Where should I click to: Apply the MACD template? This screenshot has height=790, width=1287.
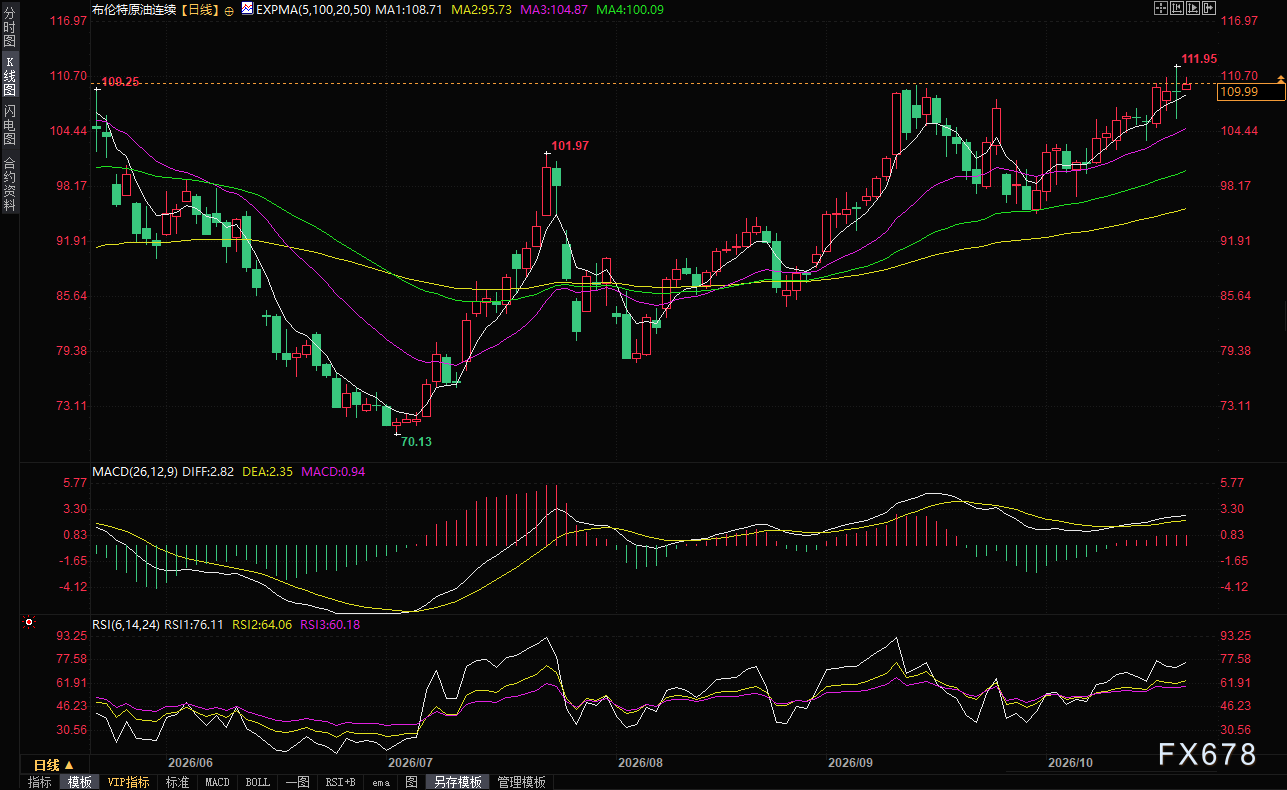[217, 782]
